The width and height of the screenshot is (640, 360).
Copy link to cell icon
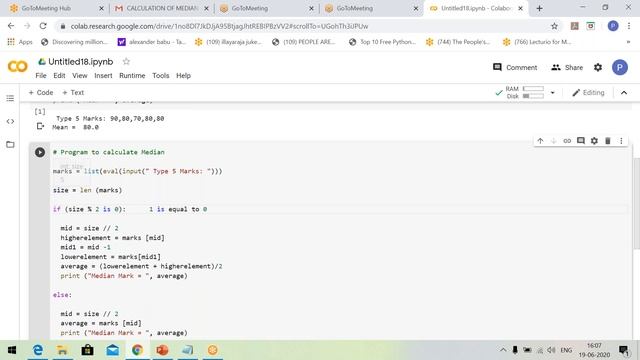[x=567, y=141]
